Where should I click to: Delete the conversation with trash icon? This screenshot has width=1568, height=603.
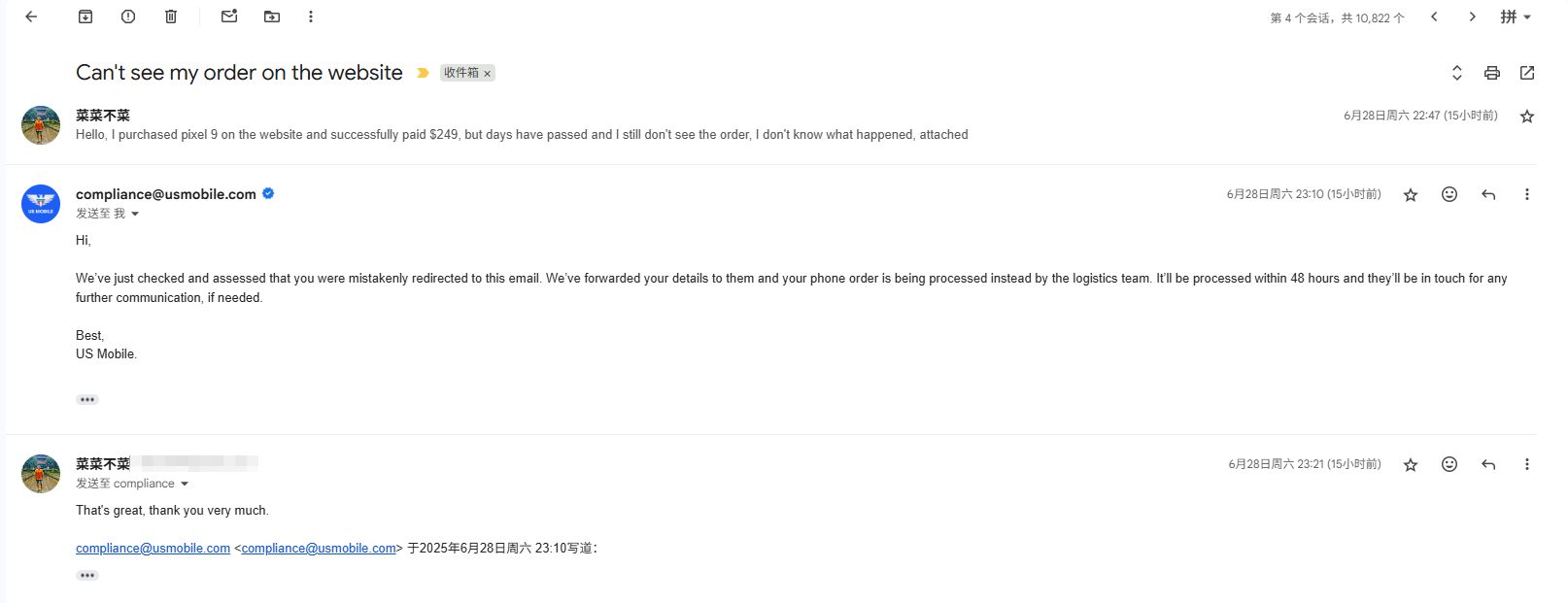click(171, 17)
